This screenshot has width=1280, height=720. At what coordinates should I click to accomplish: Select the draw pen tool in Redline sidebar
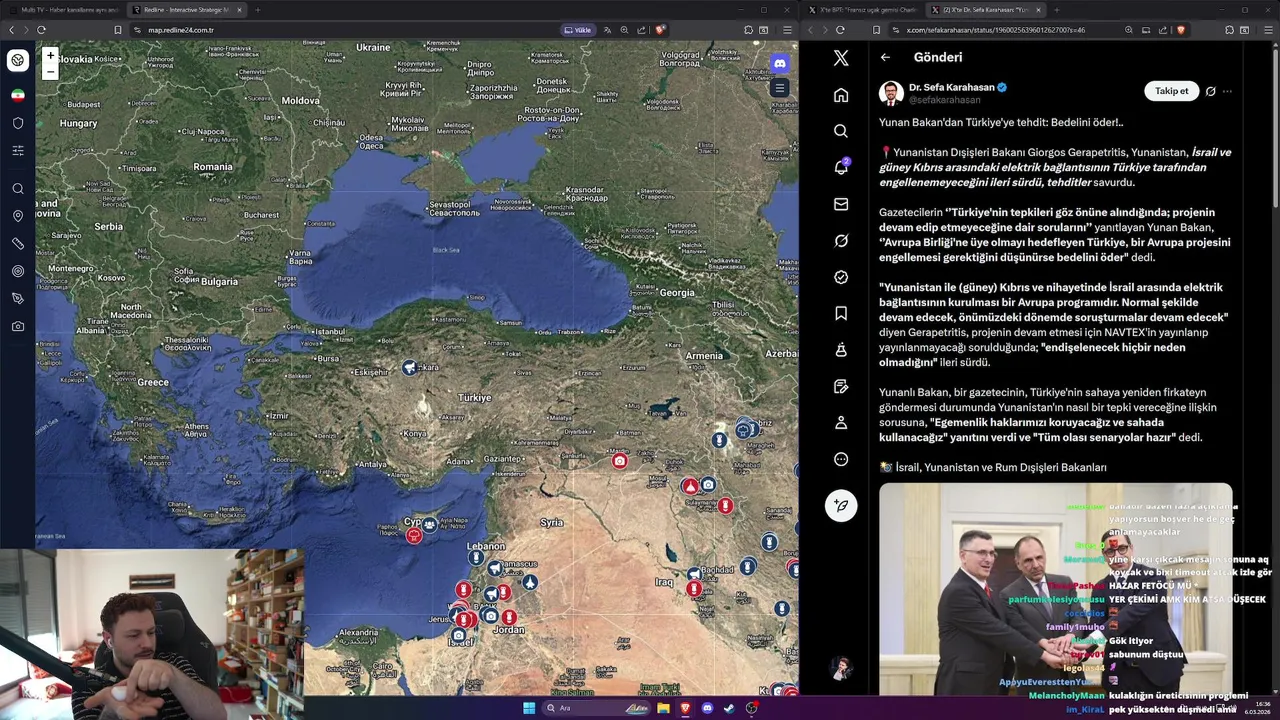pos(18,298)
